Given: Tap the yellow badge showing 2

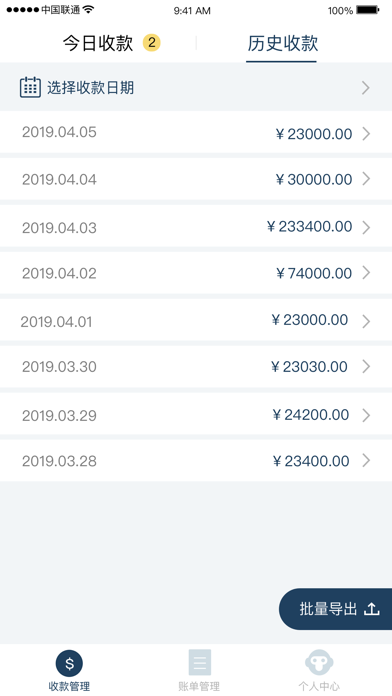Looking at the screenshot, I should [151, 43].
